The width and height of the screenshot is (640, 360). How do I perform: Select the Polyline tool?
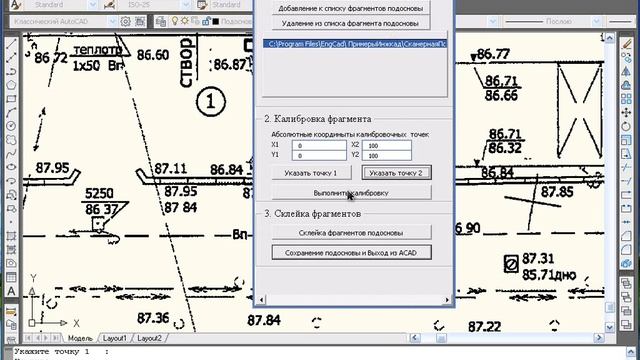[x=11, y=71]
